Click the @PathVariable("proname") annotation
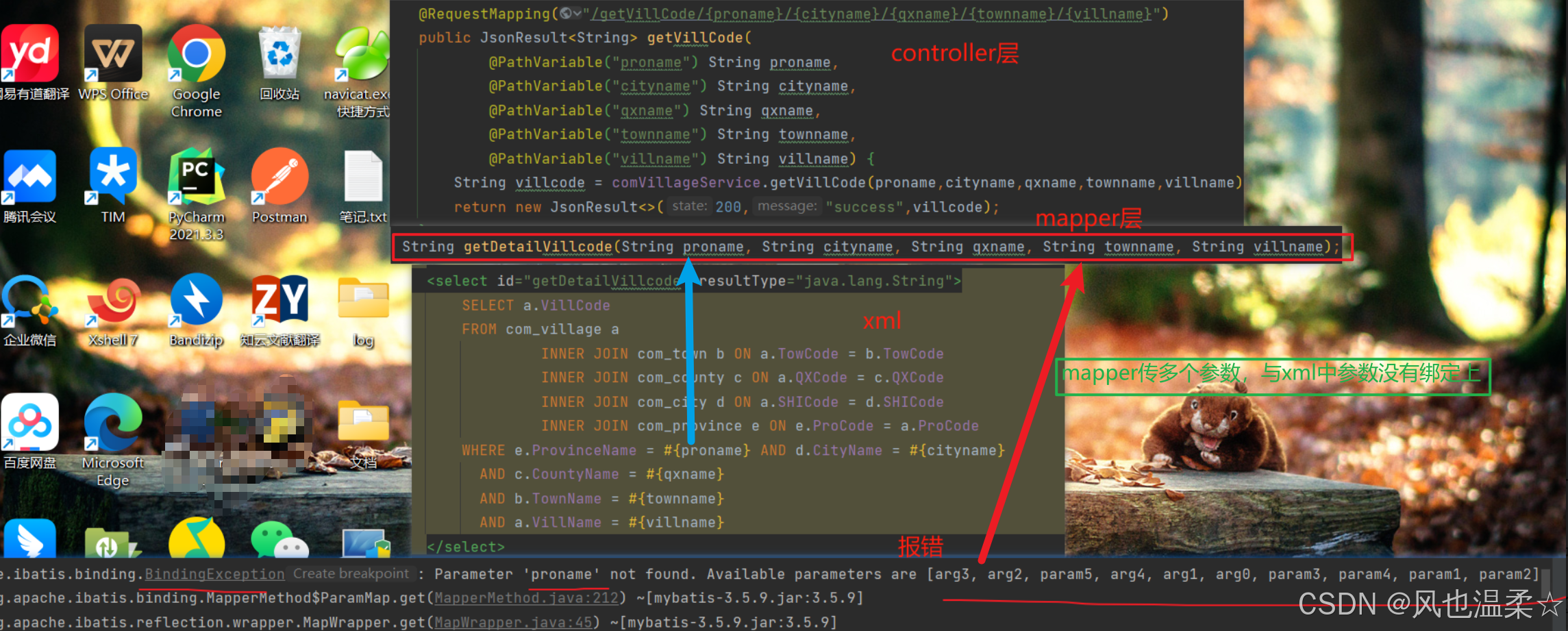The image size is (1568, 631). pyautogui.click(x=593, y=62)
